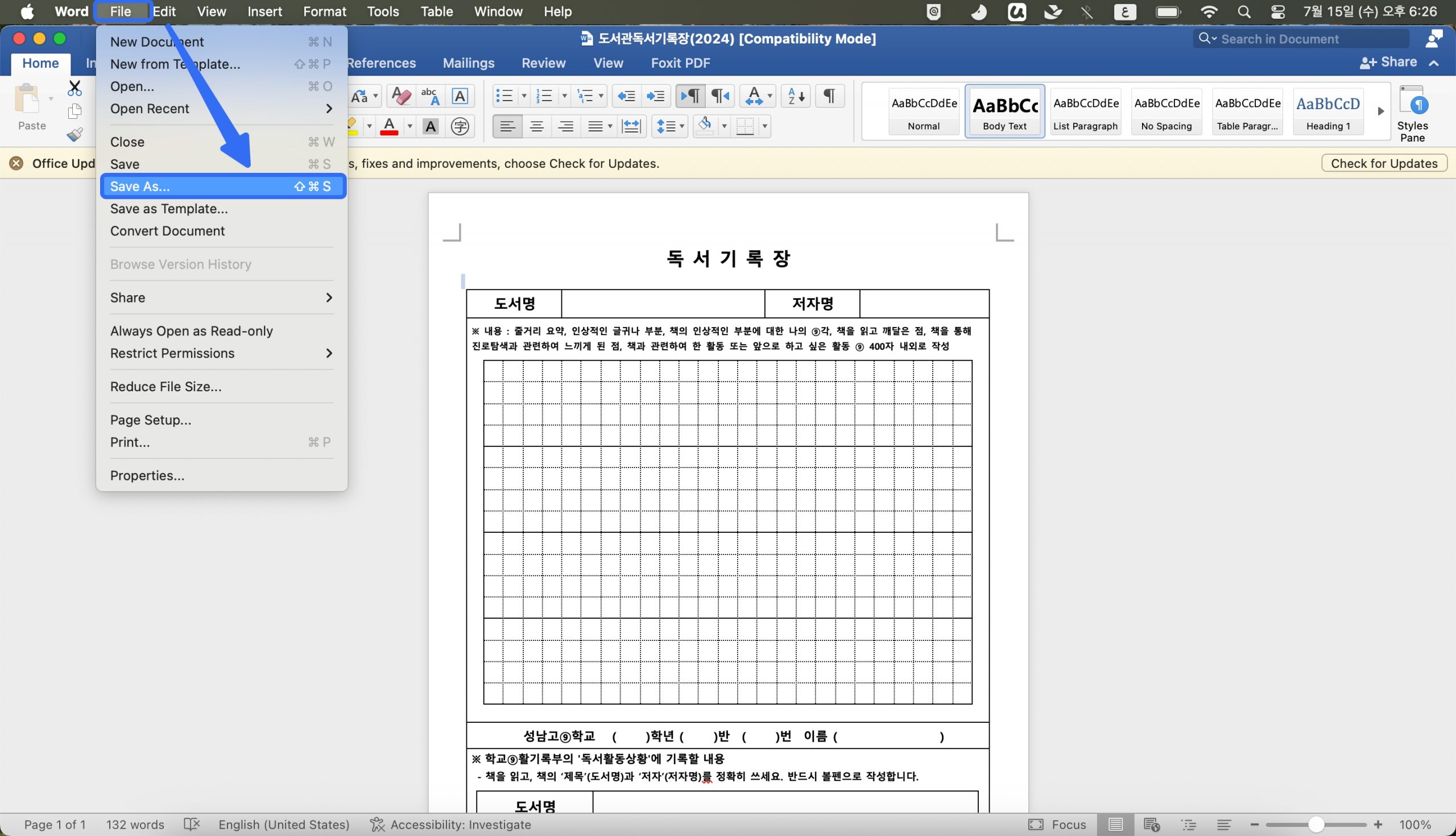Toggle Show/Hide paragraph marks
Viewport: 1456px width, 836px height.
tap(829, 96)
